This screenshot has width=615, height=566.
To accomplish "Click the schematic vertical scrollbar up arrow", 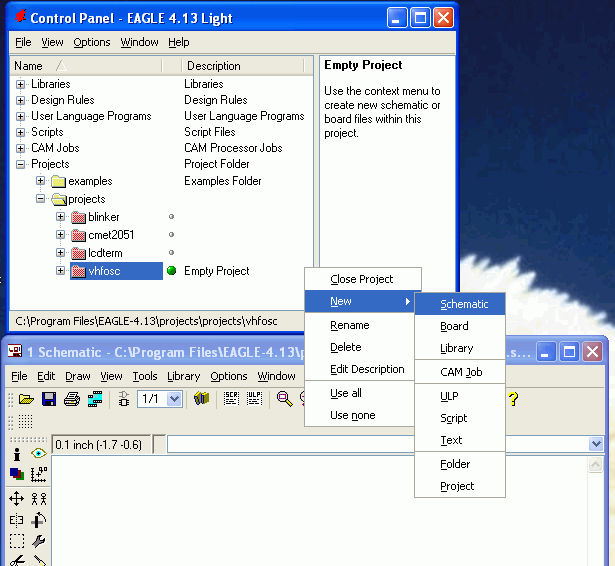I will coord(595,465).
